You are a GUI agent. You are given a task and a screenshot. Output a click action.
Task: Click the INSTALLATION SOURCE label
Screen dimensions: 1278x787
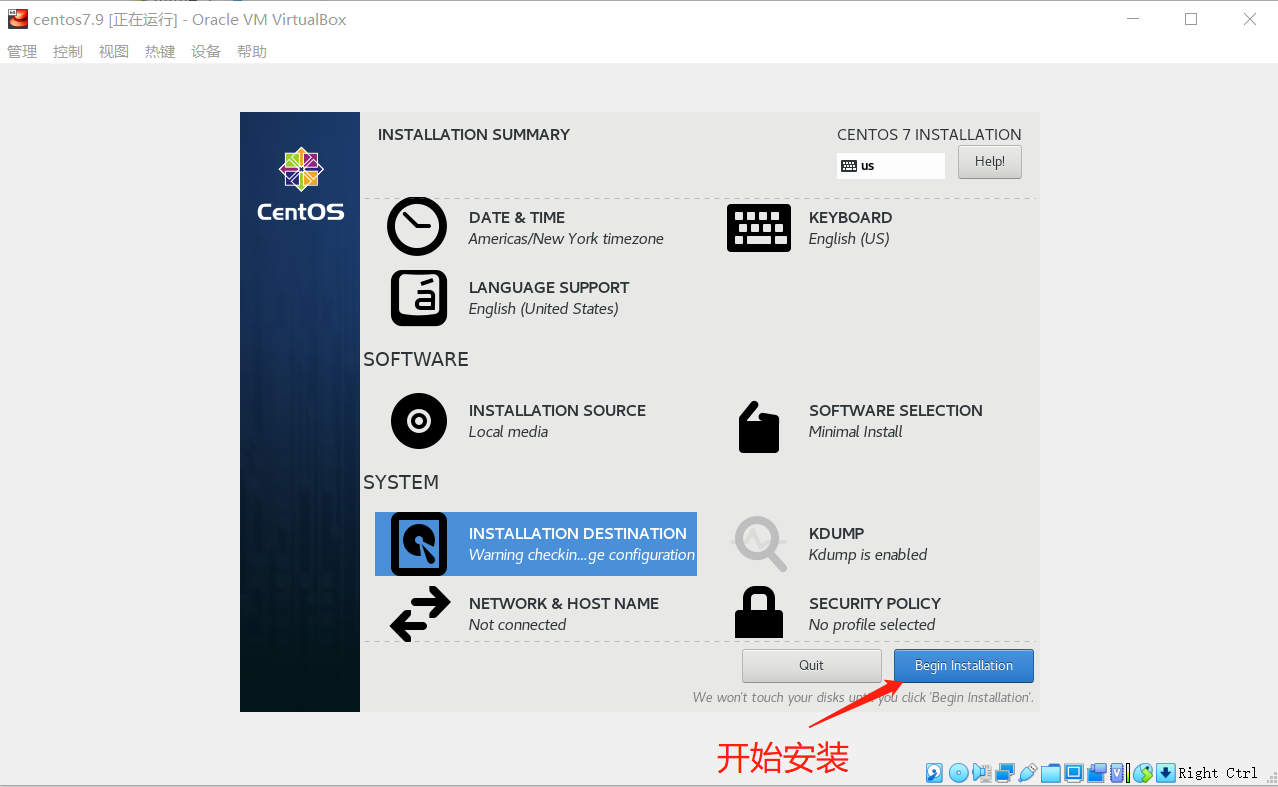(x=557, y=411)
